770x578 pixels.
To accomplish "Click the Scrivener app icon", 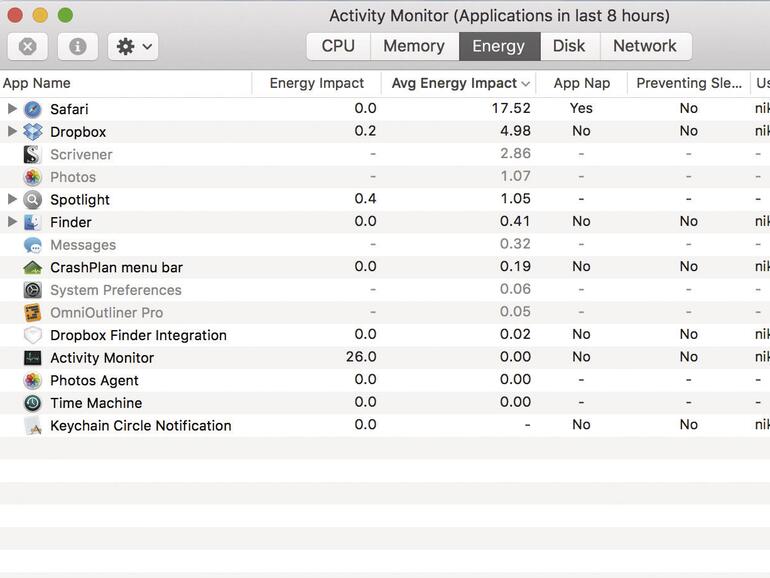I will pos(32,154).
